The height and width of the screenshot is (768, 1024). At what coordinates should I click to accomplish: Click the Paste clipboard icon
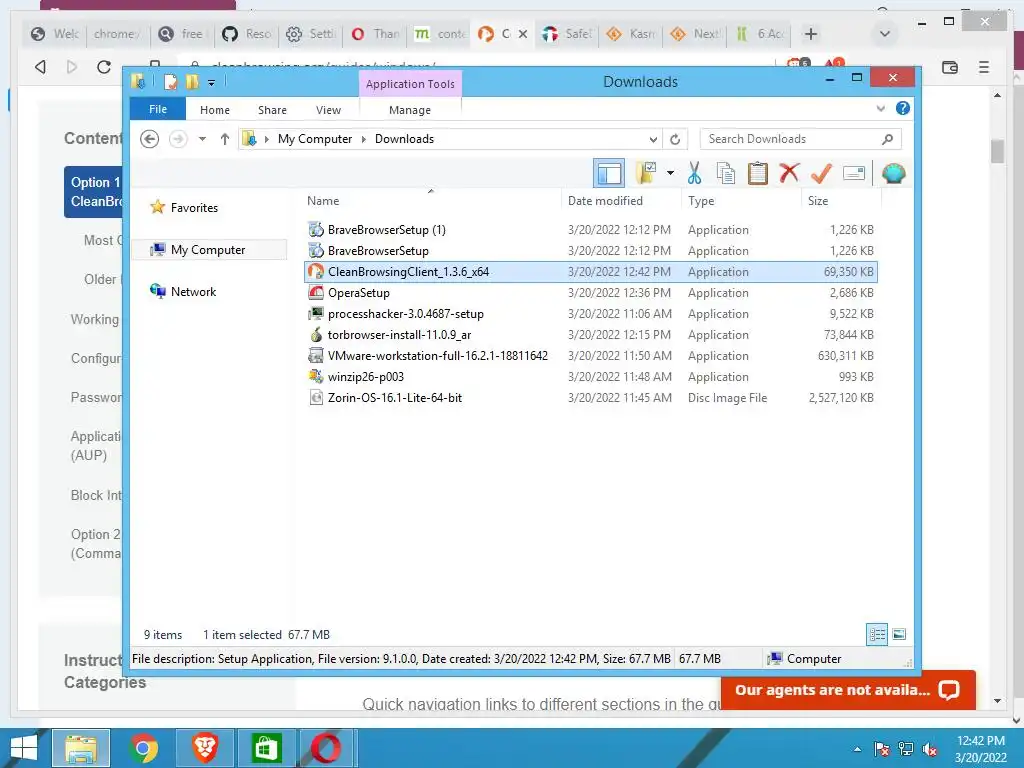(757, 174)
